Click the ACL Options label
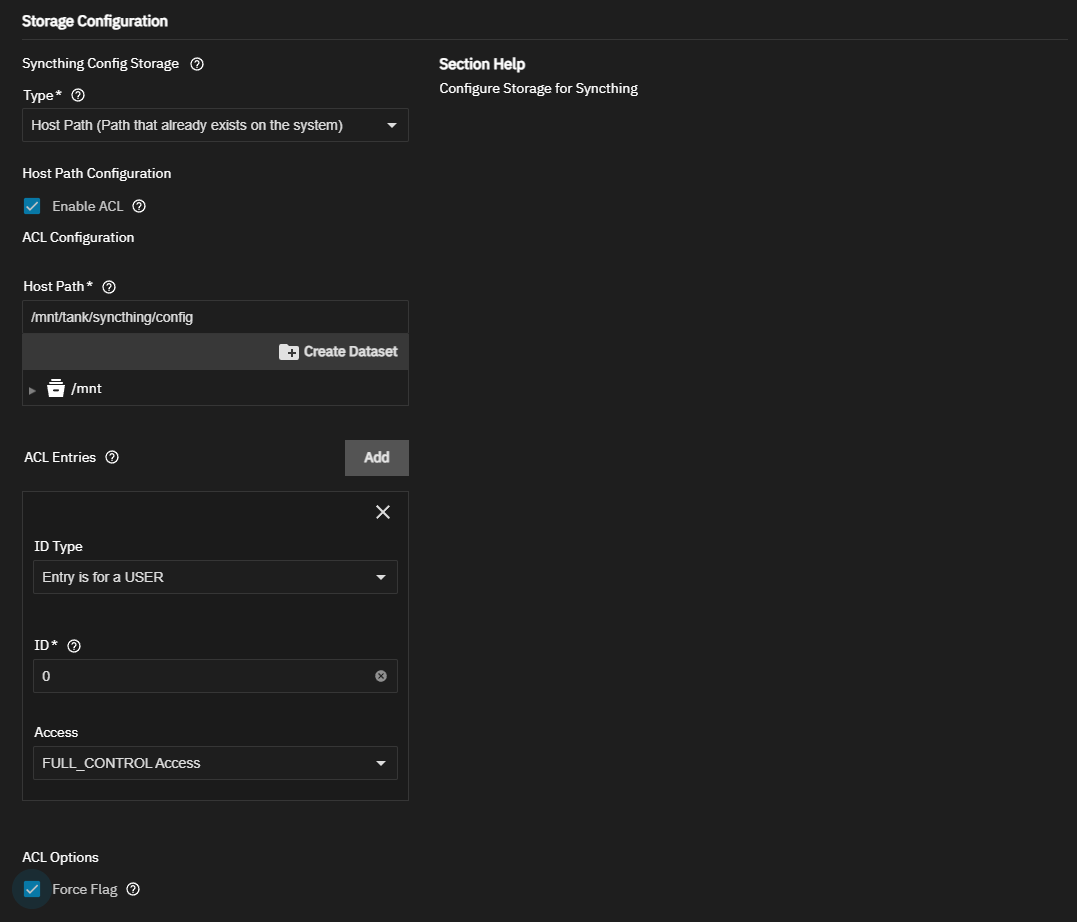 pos(60,857)
